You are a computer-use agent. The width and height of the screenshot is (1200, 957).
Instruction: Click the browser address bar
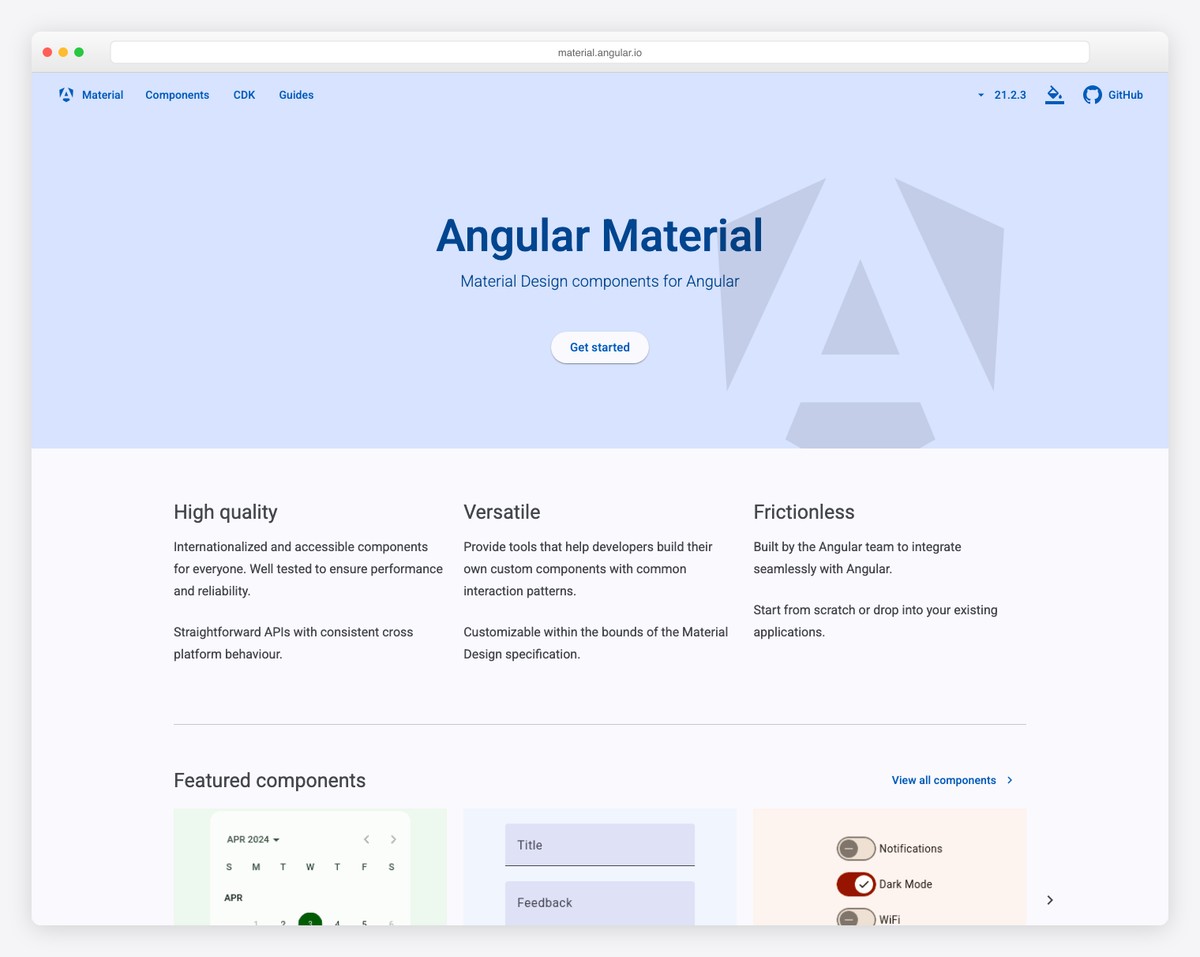pos(599,51)
